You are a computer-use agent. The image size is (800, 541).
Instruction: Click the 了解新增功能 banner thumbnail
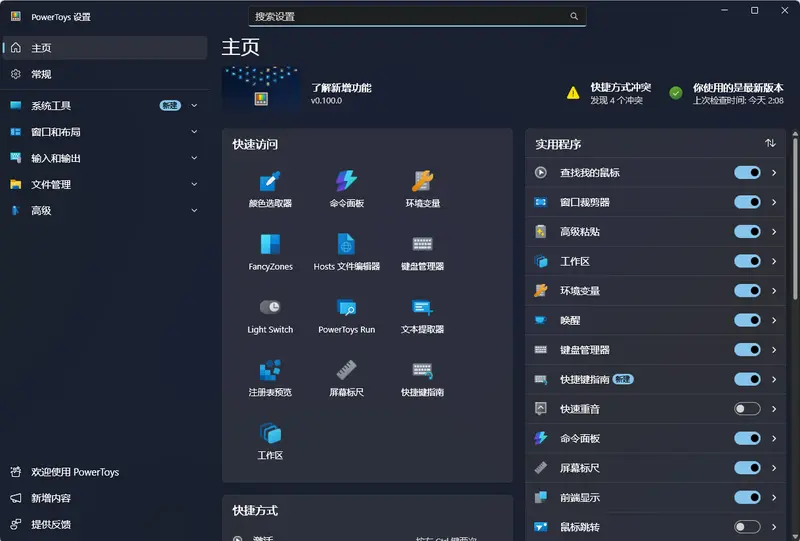[x=261, y=88]
